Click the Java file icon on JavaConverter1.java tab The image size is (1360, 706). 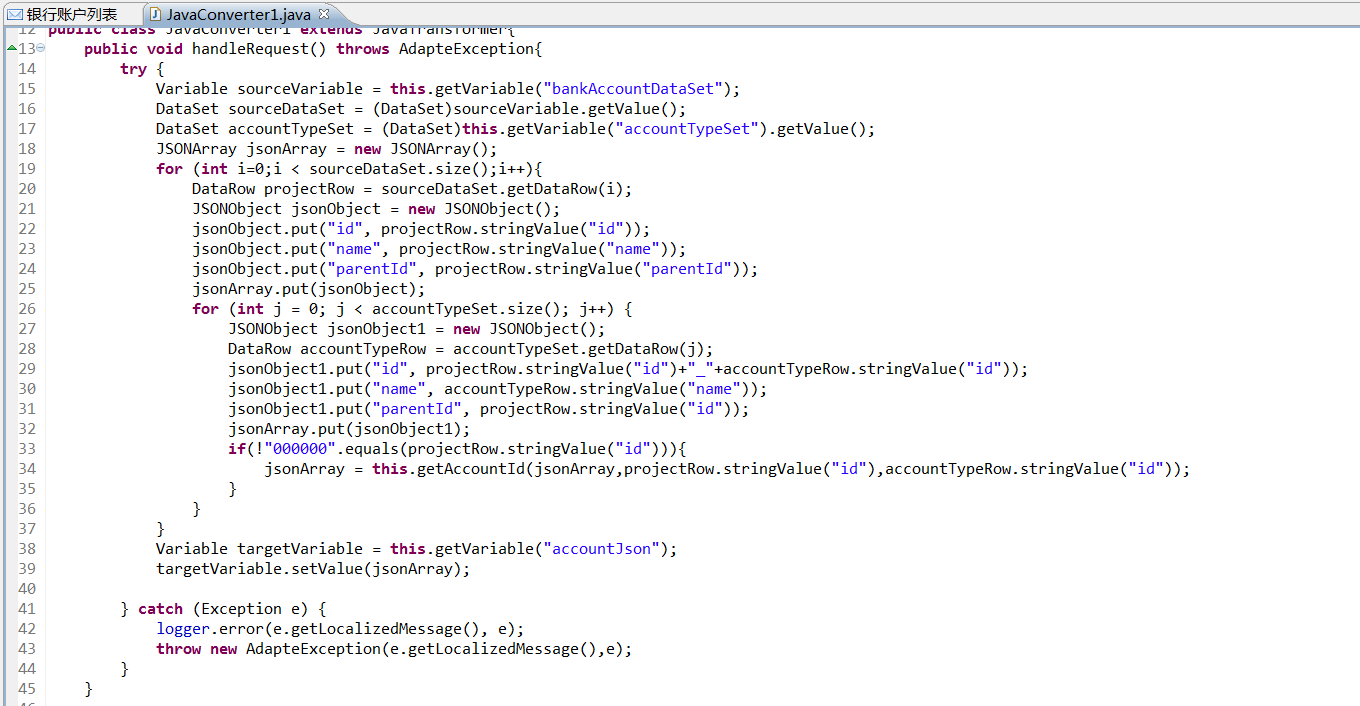[155, 14]
